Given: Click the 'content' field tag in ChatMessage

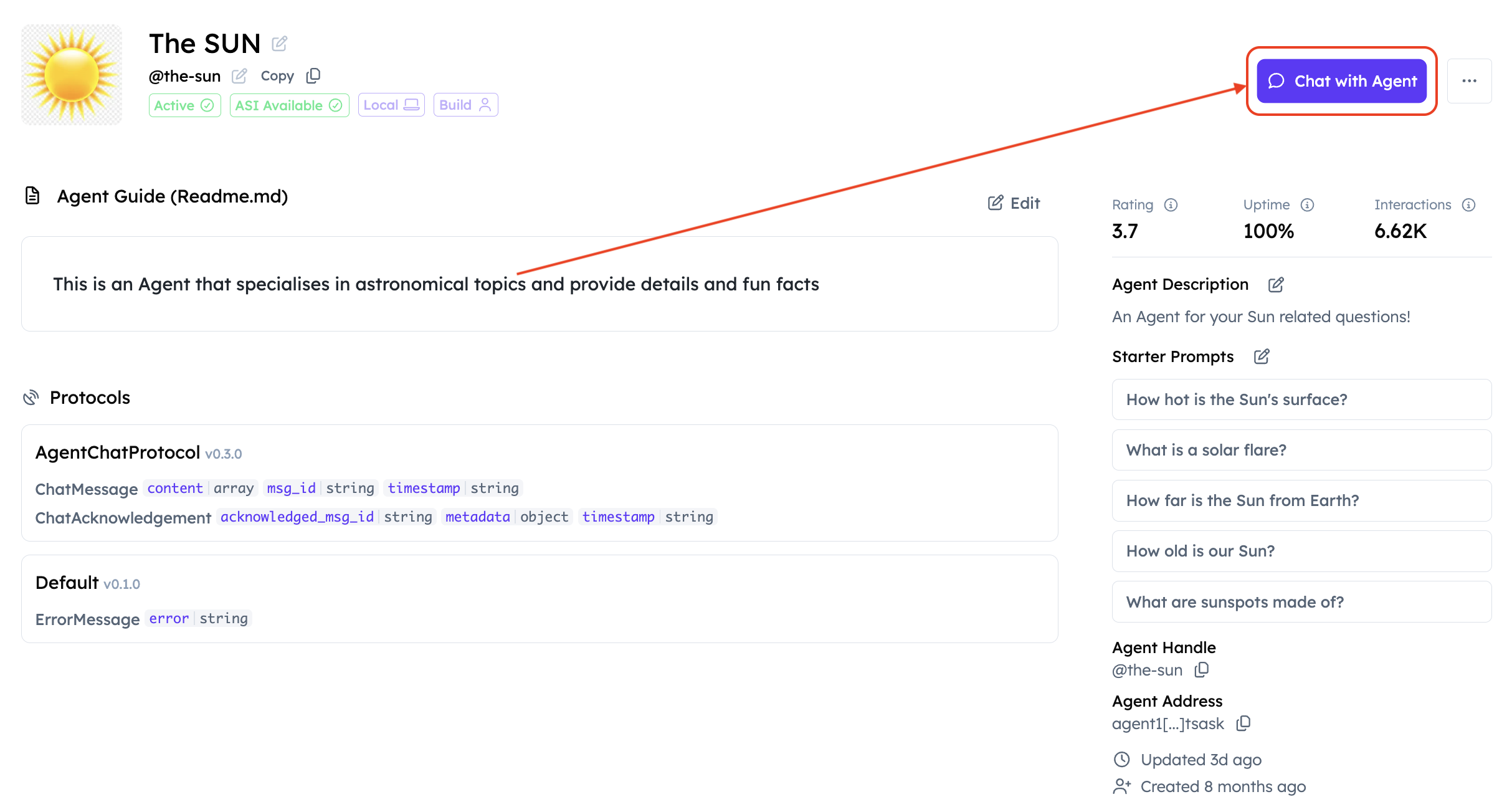Looking at the screenshot, I should pyautogui.click(x=175, y=489).
